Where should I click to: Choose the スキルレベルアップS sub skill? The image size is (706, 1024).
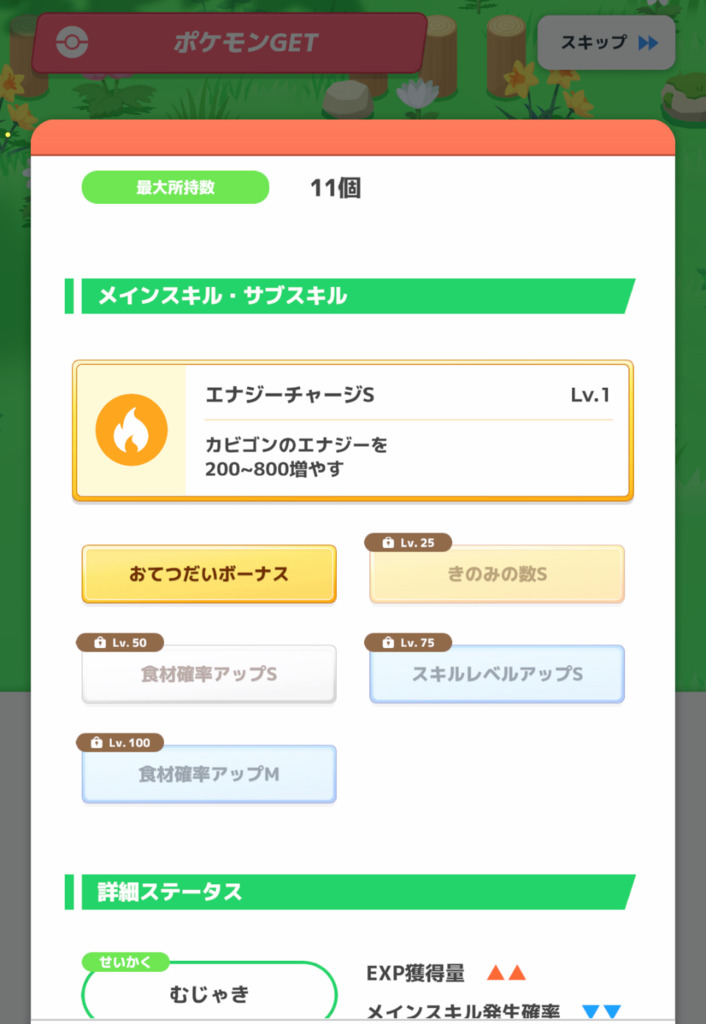(497, 675)
